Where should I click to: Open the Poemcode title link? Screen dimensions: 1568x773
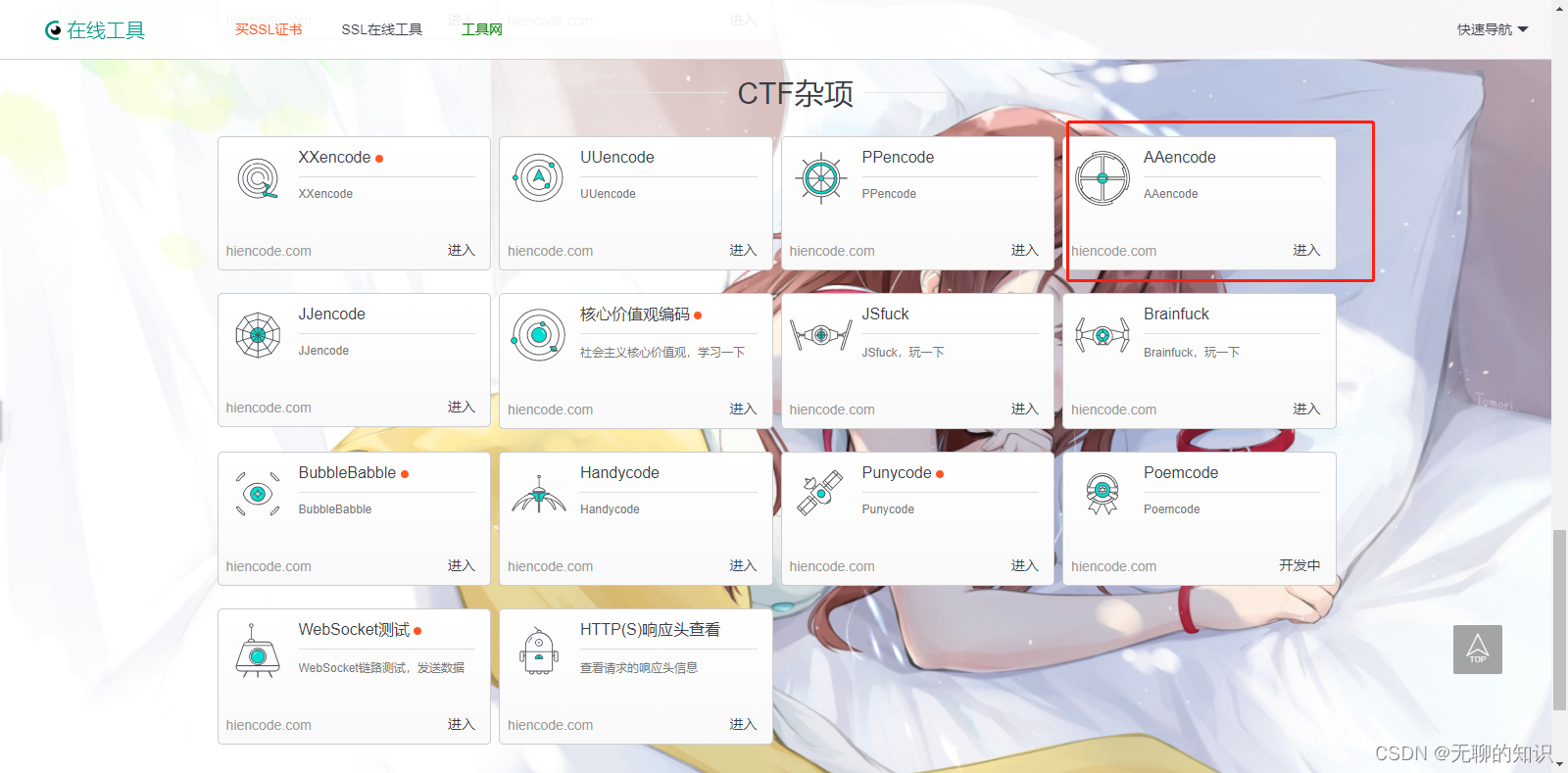(1181, 472)
